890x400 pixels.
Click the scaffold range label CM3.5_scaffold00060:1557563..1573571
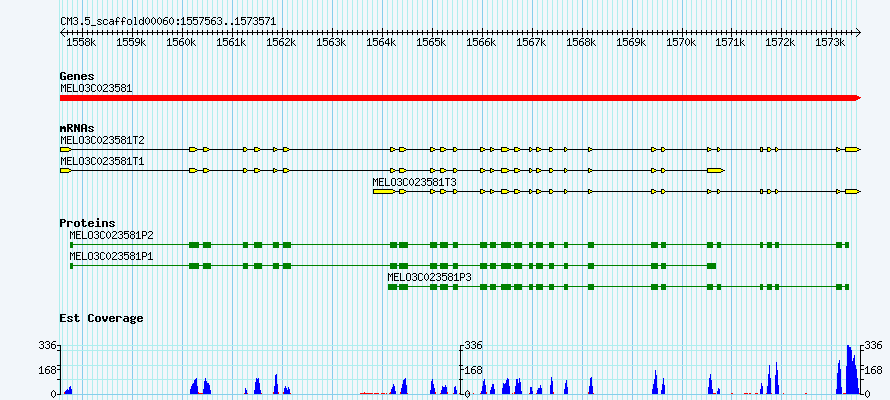point(169,22)
